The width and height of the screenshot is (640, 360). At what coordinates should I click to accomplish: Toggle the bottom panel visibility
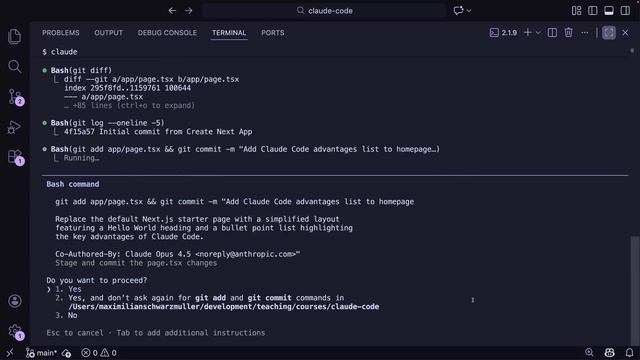click(609, 11)
